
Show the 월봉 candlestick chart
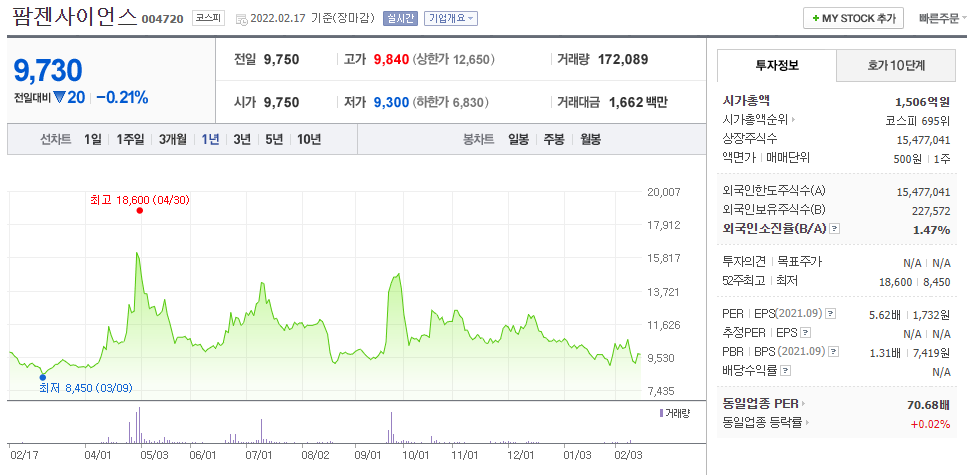click(x=590, y=140)
